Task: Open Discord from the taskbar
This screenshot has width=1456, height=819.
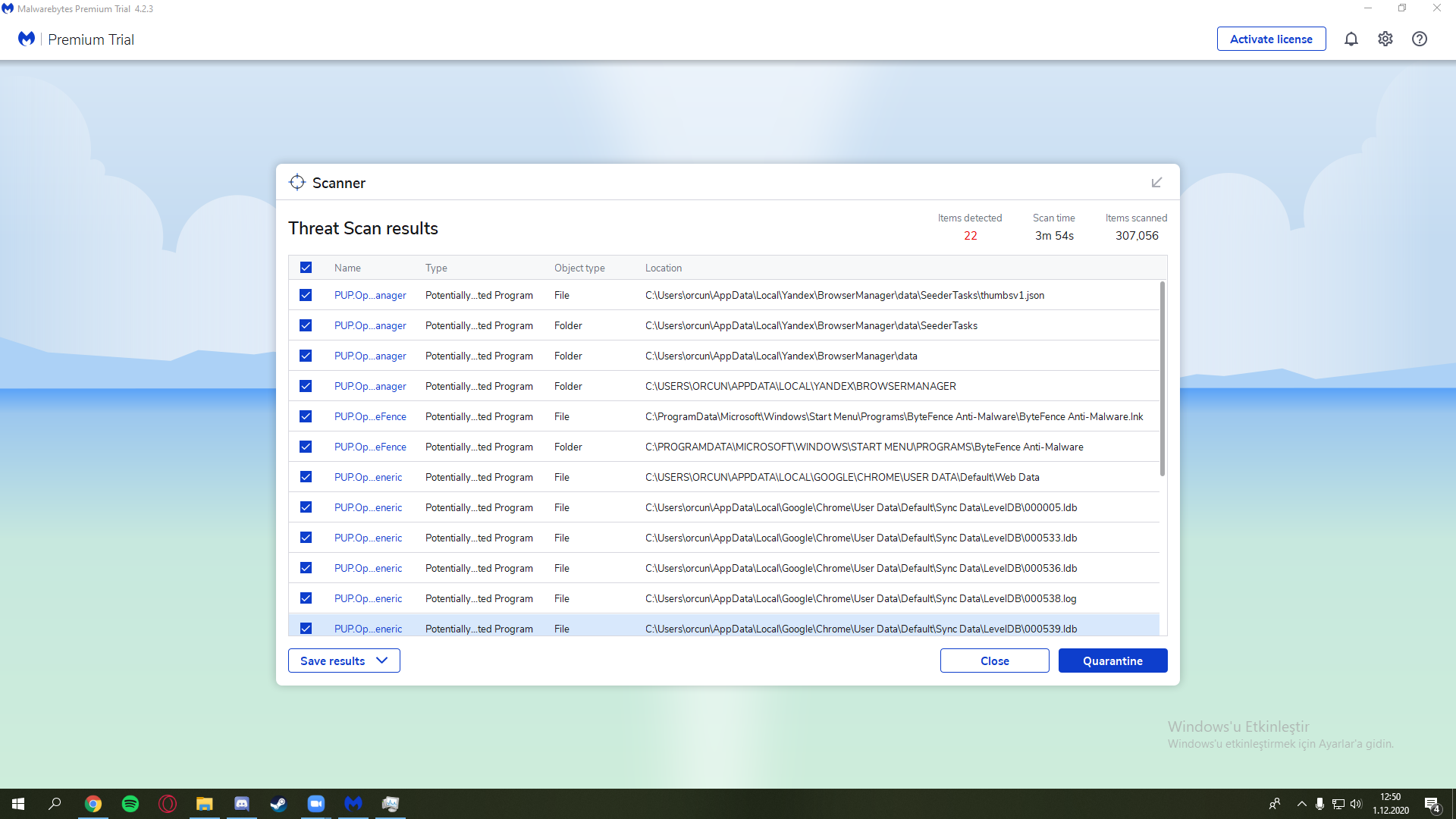Action: point(242,804)
